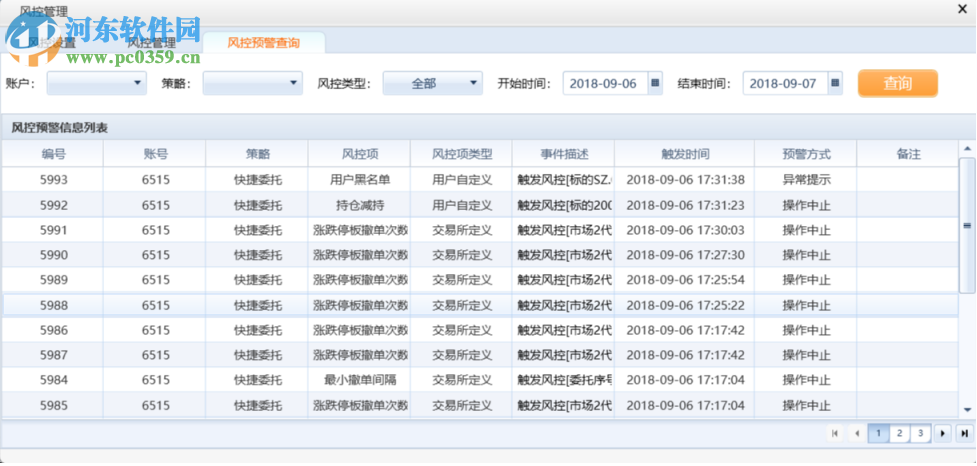Select row with 编号 5991
The height and width of the screenshot is (466, 977).
point(480,230)
